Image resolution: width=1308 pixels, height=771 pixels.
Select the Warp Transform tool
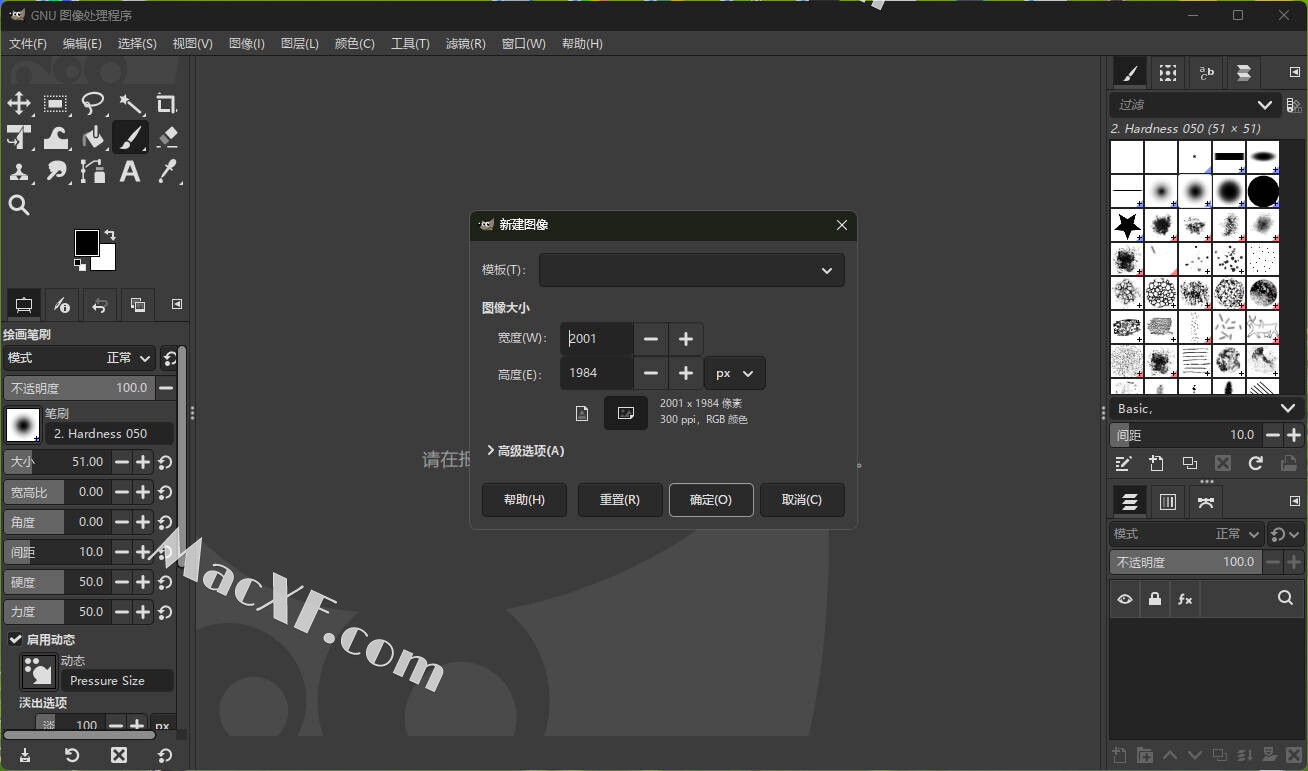pos(56,137)
